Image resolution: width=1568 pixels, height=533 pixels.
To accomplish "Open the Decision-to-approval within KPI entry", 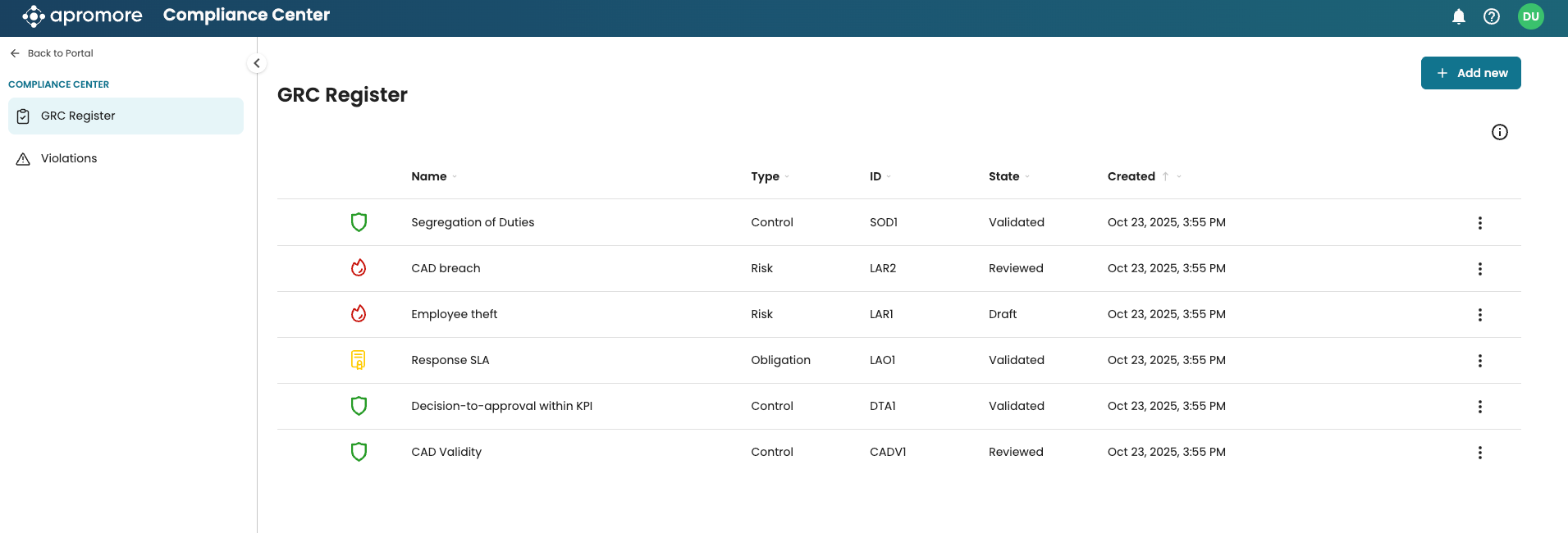I will click(501, 406).
